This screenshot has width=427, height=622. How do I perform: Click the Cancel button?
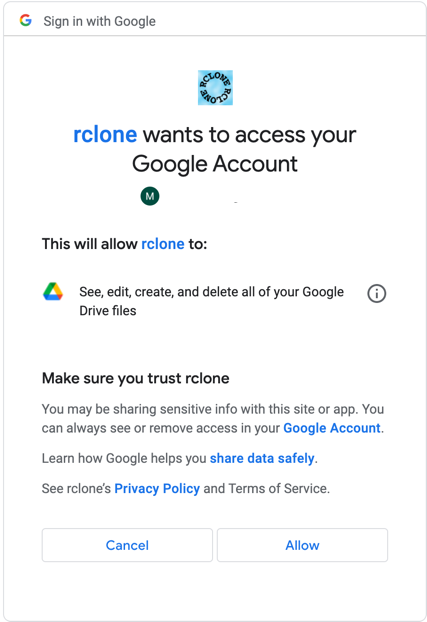[127, 545]
